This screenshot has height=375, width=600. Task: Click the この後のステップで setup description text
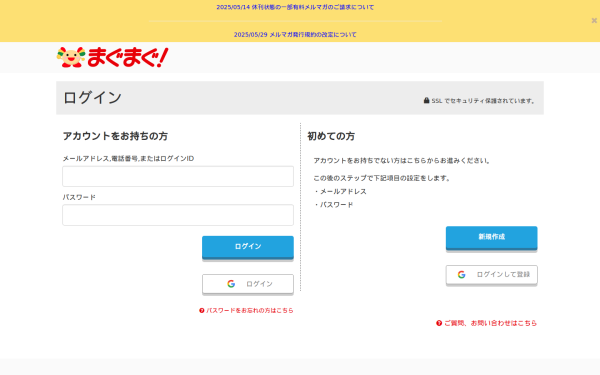click(x=382, y=178)
